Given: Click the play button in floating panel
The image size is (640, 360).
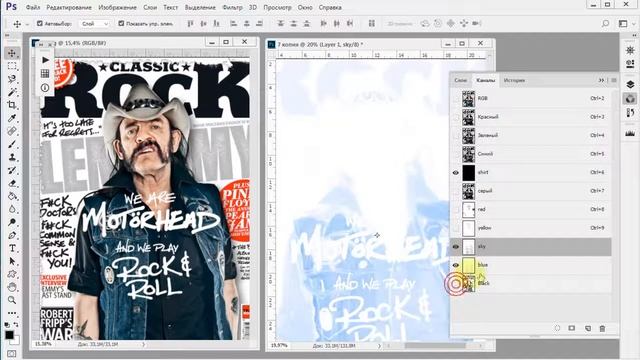Looking at the screenshot, I should (x=45, y=60).
